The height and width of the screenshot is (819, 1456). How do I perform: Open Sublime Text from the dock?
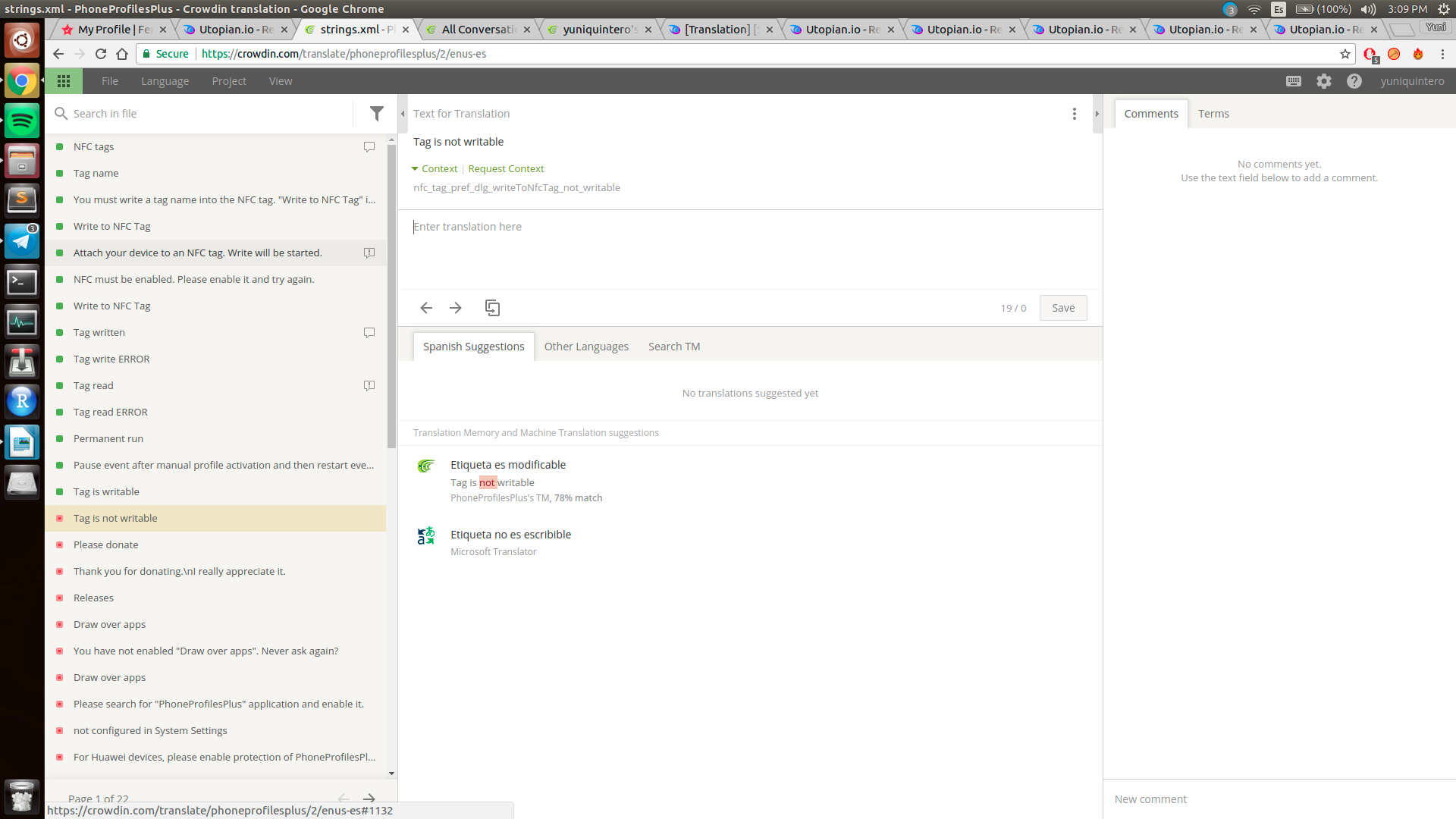22,200
